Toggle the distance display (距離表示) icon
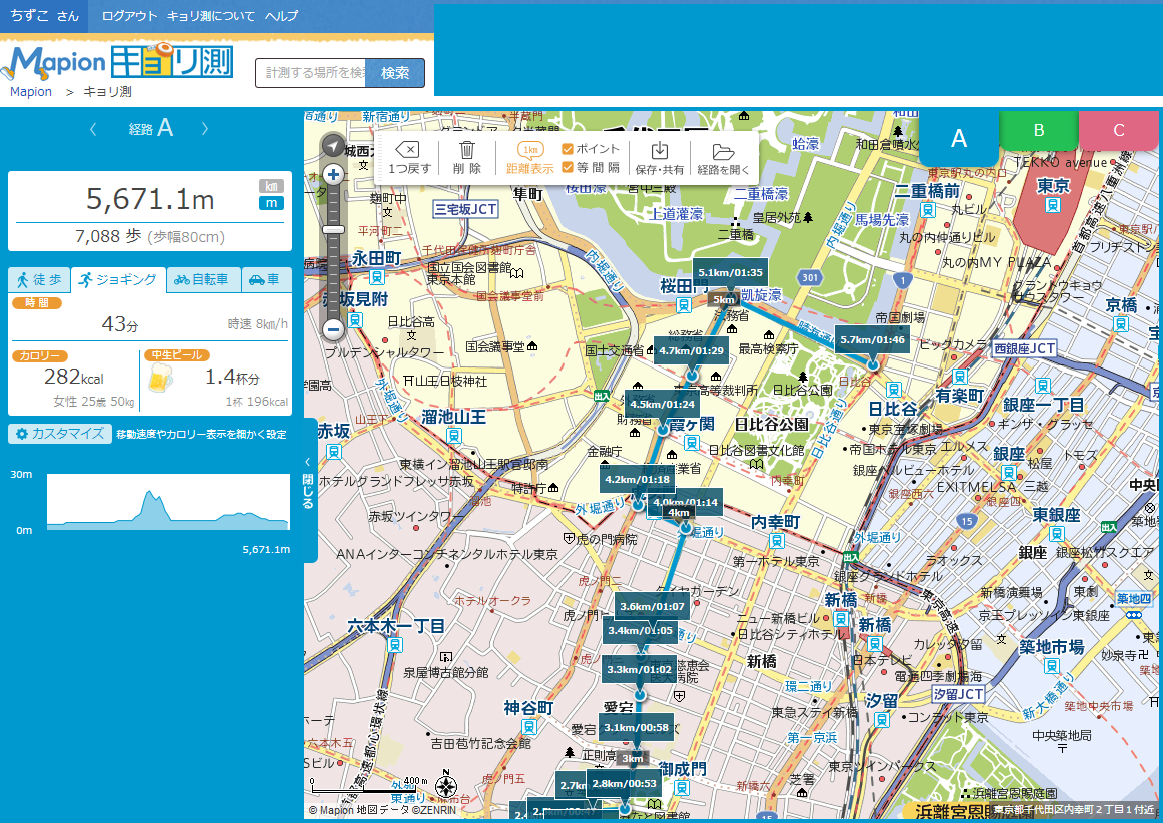 530,150
